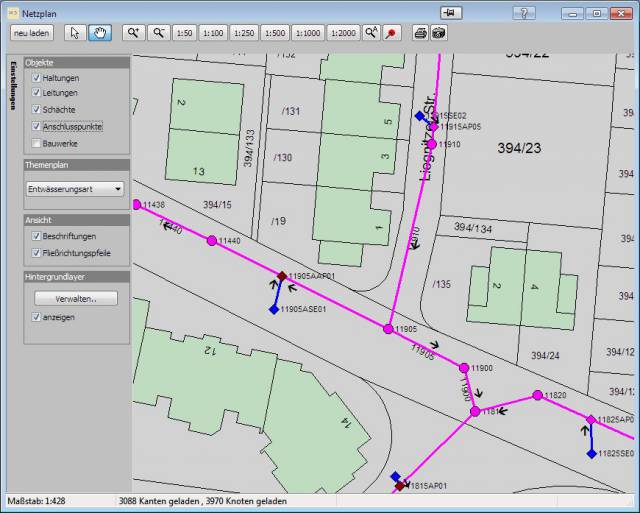The width and height of the screenshot is (640, 513).
Task: Click the zoom out magnifier
Action: click(158, 33)
